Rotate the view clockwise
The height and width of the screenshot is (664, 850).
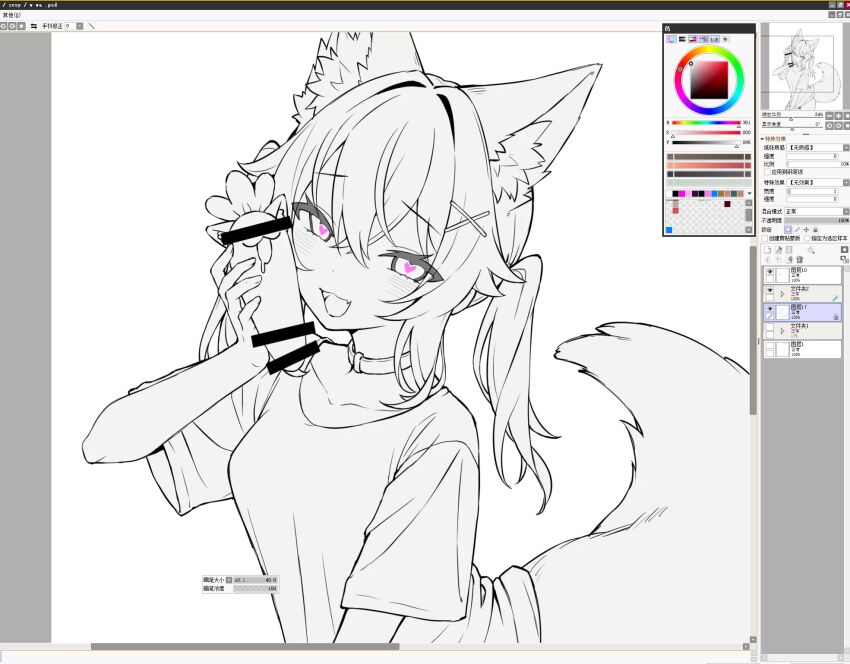point(839,125)
